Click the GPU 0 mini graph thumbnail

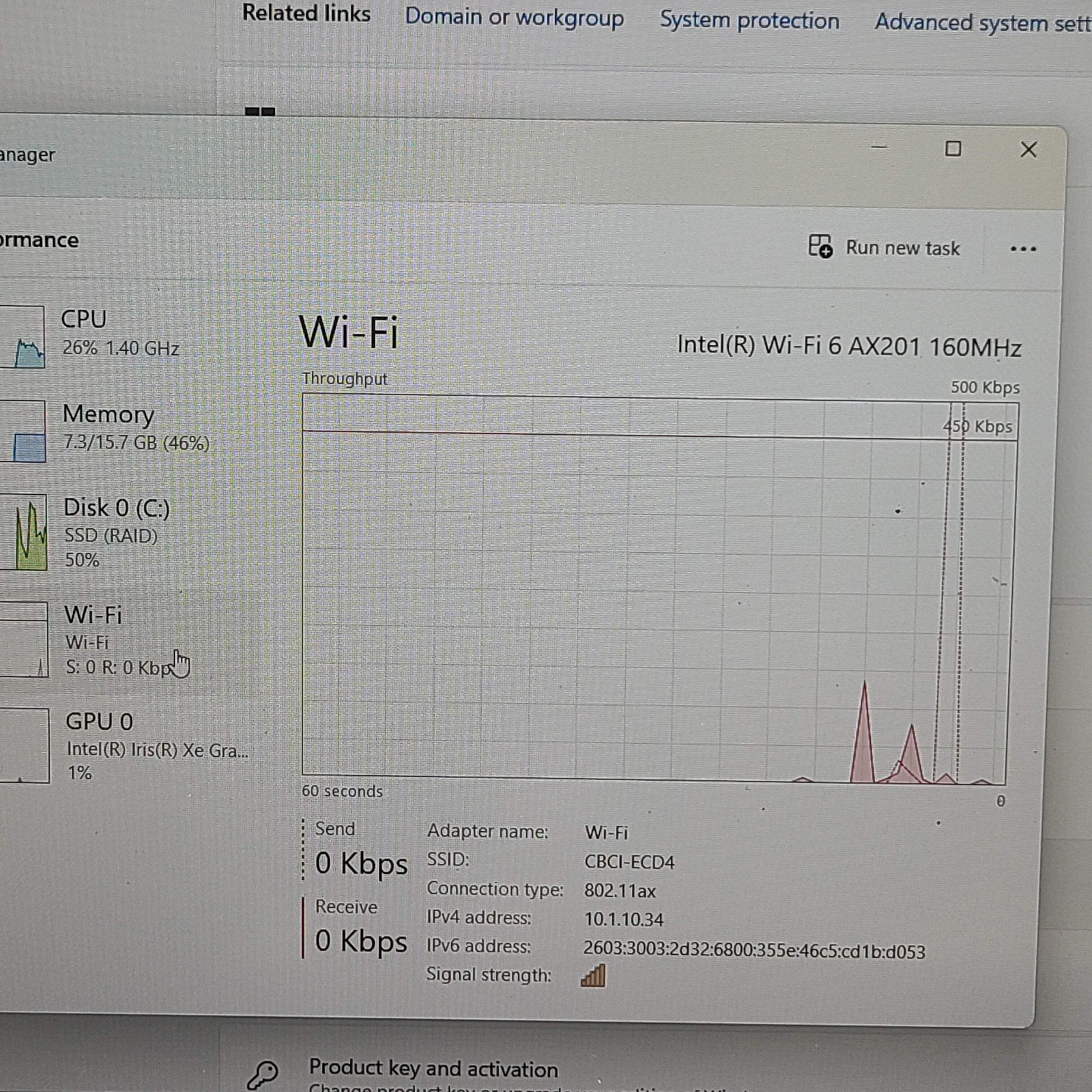tap(25, 746)
